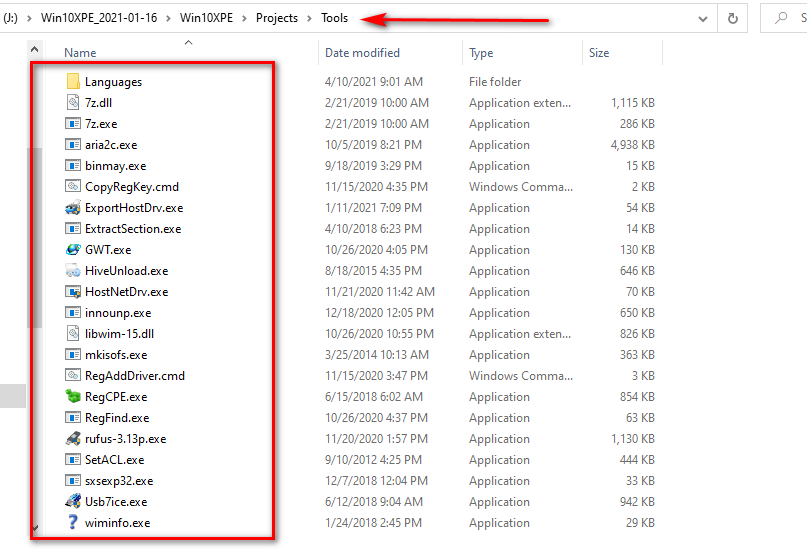The height and width of the screenshot is (549, 807).
Task: Go to the (J:) drive breadcrumb
Action: pyautogui.click(x=10, y=18)
